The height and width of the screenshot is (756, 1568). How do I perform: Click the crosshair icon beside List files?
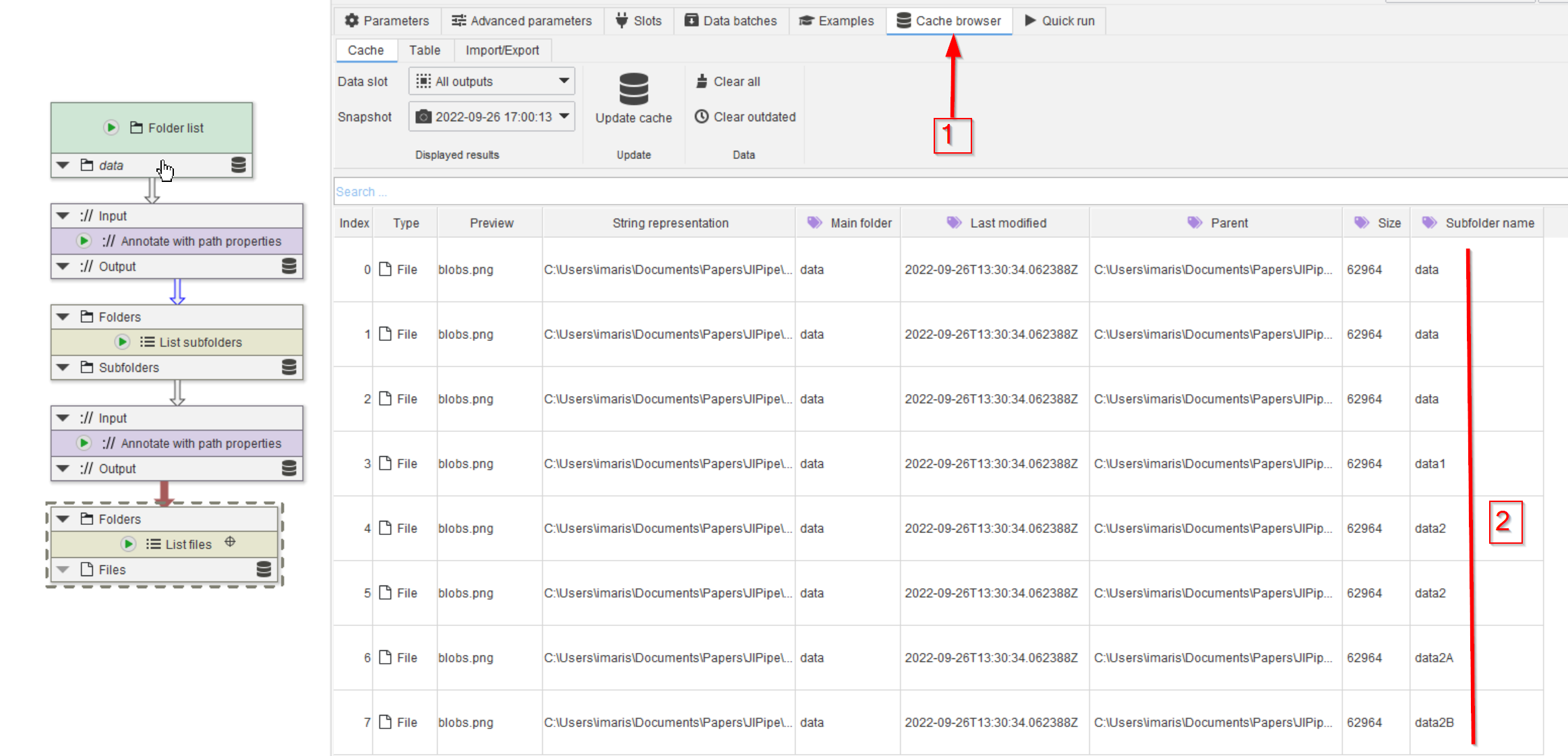[x=230, y=542]
